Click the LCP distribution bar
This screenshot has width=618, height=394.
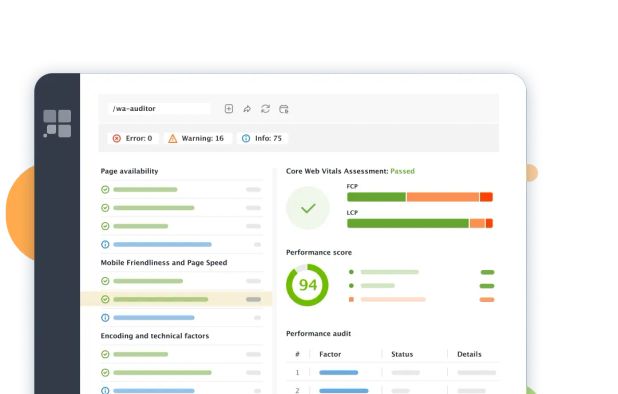[x=420, y=223]
